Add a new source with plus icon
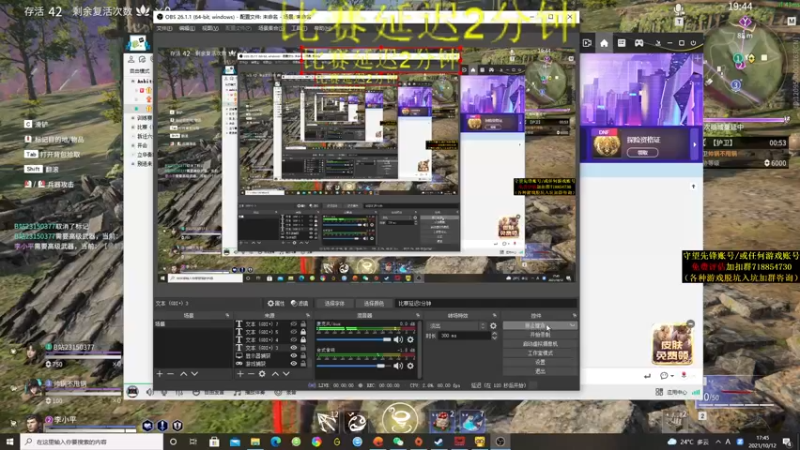This screenshot has width=800, height=450. (x=240, y=374)
